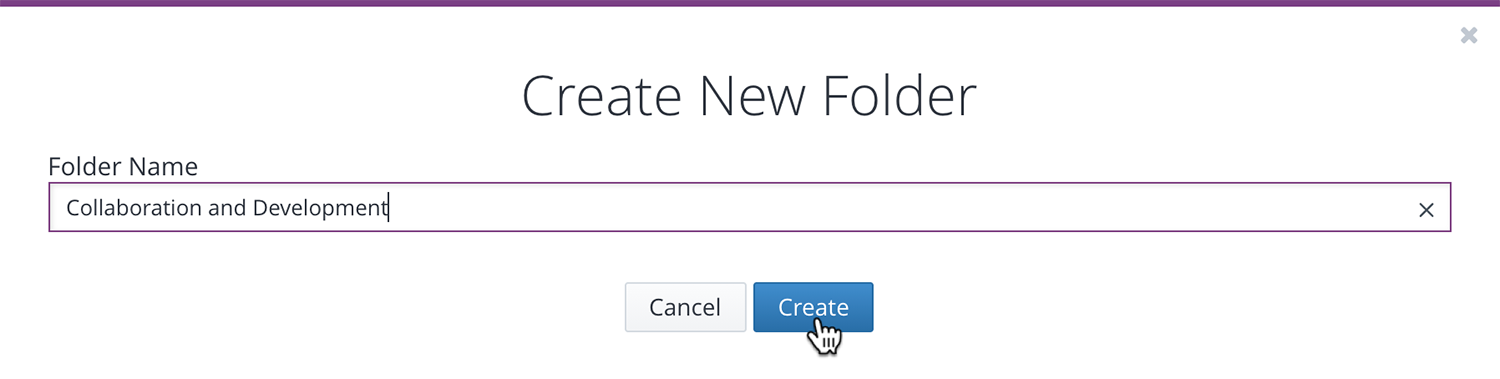
Task: Click the Create button
Action: click(813, 307)
